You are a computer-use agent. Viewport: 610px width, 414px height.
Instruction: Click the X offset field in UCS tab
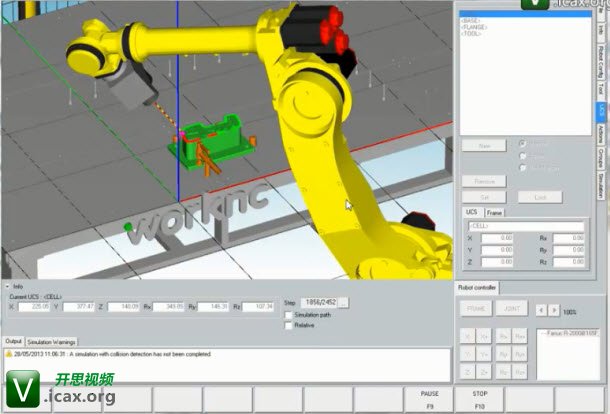[497, 238]
